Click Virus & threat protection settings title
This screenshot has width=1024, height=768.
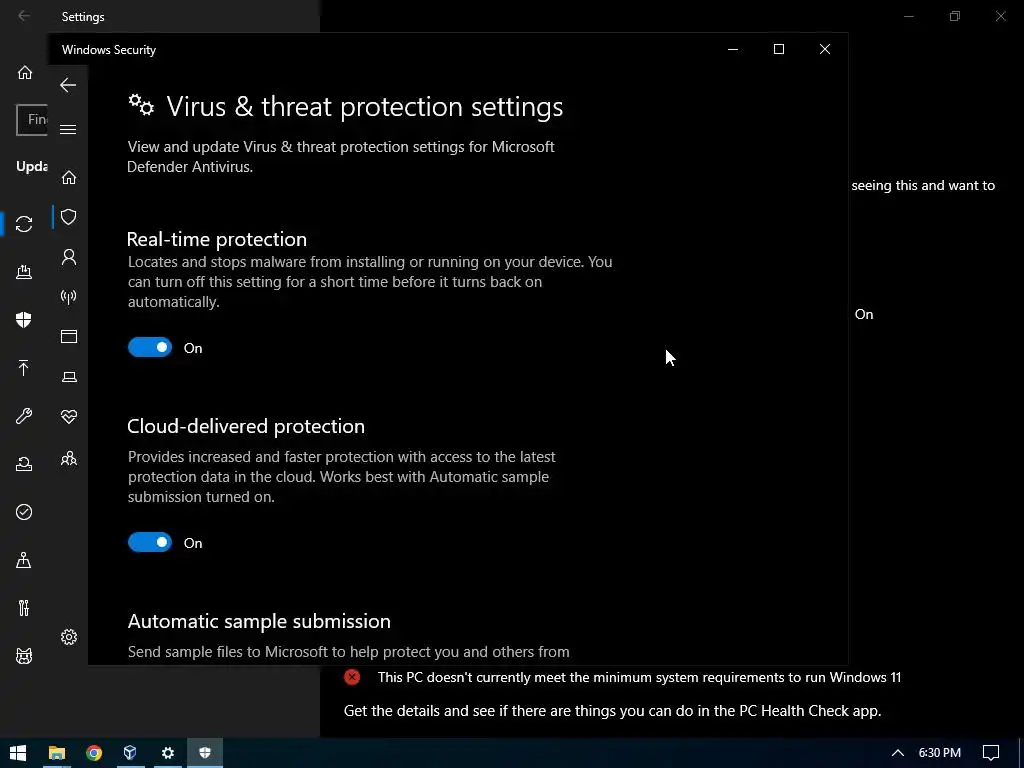click(x=364, y=106)
